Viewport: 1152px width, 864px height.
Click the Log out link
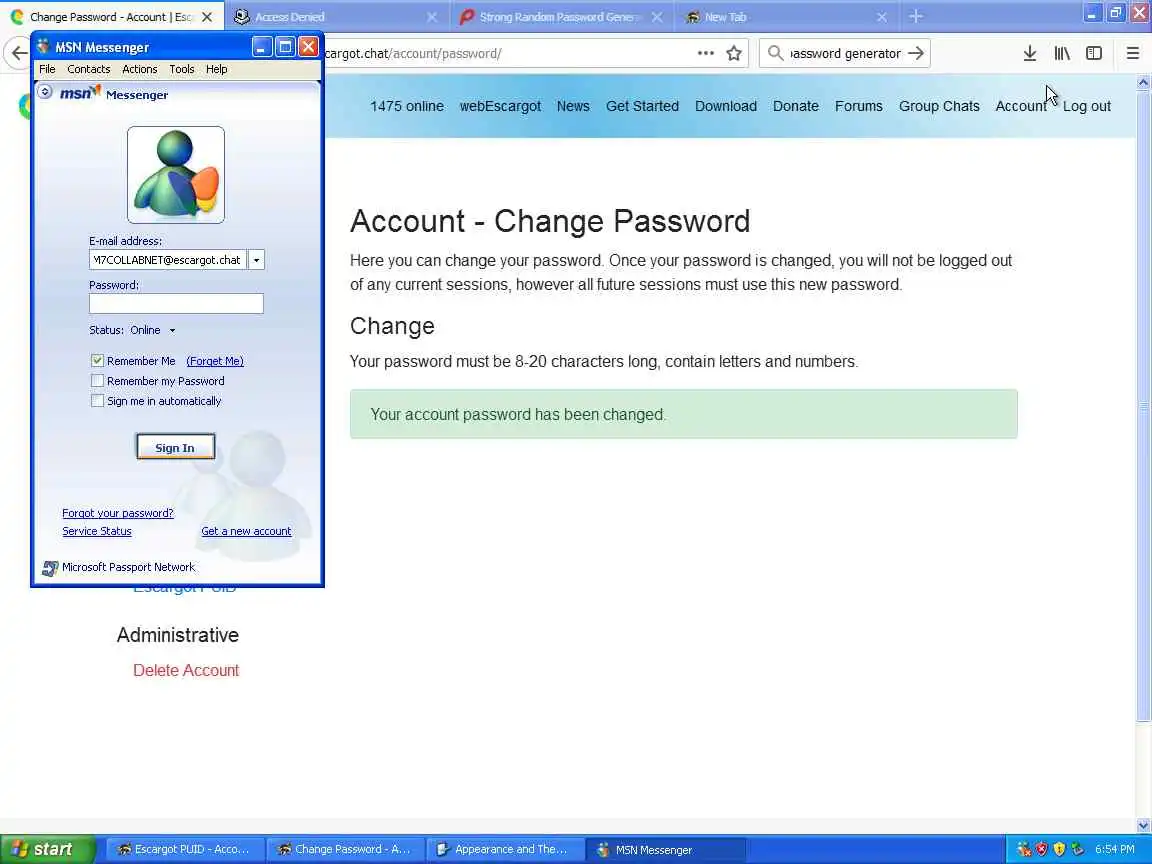1087,106
